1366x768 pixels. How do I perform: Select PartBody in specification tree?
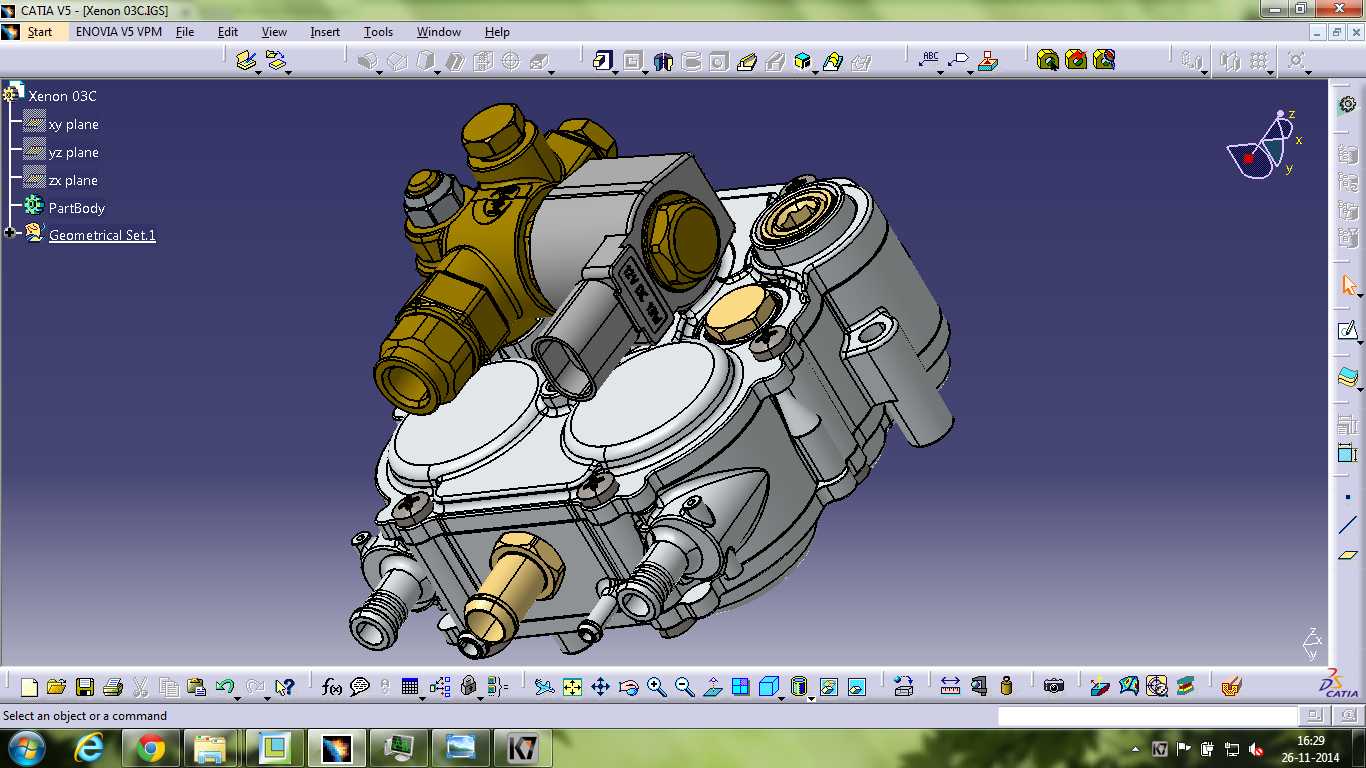point(76,208)
